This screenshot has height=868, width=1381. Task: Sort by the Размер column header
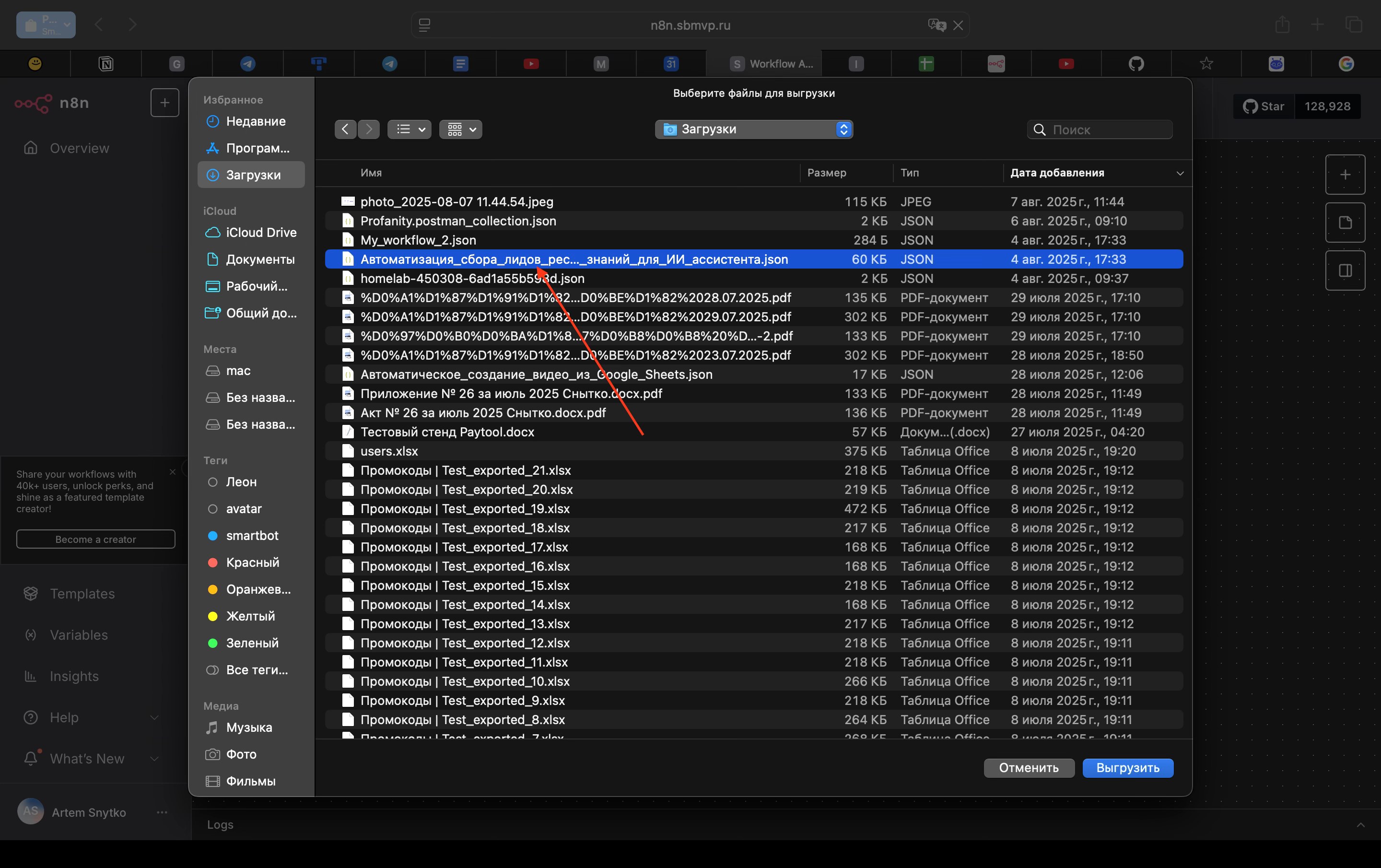click(x=826, y=173)
